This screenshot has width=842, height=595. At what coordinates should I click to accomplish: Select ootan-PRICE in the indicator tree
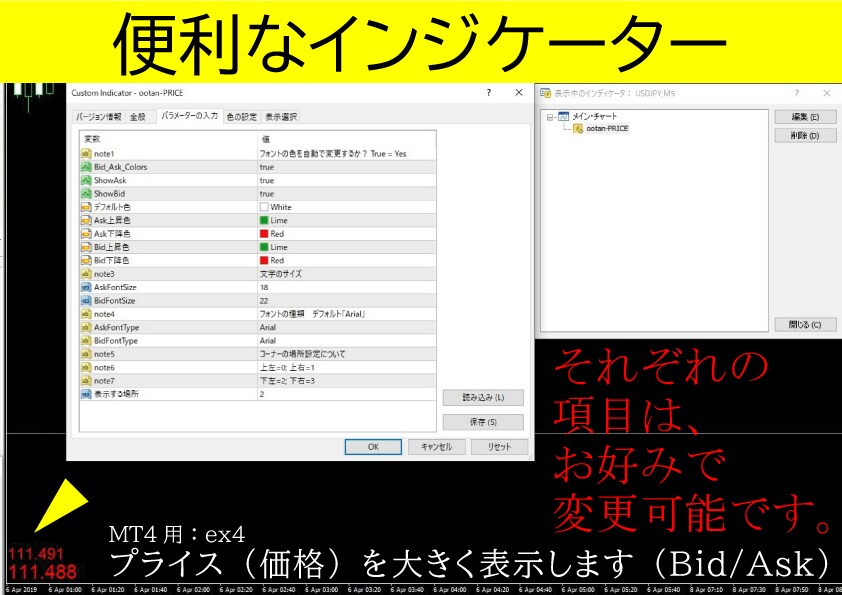[607, 128]
